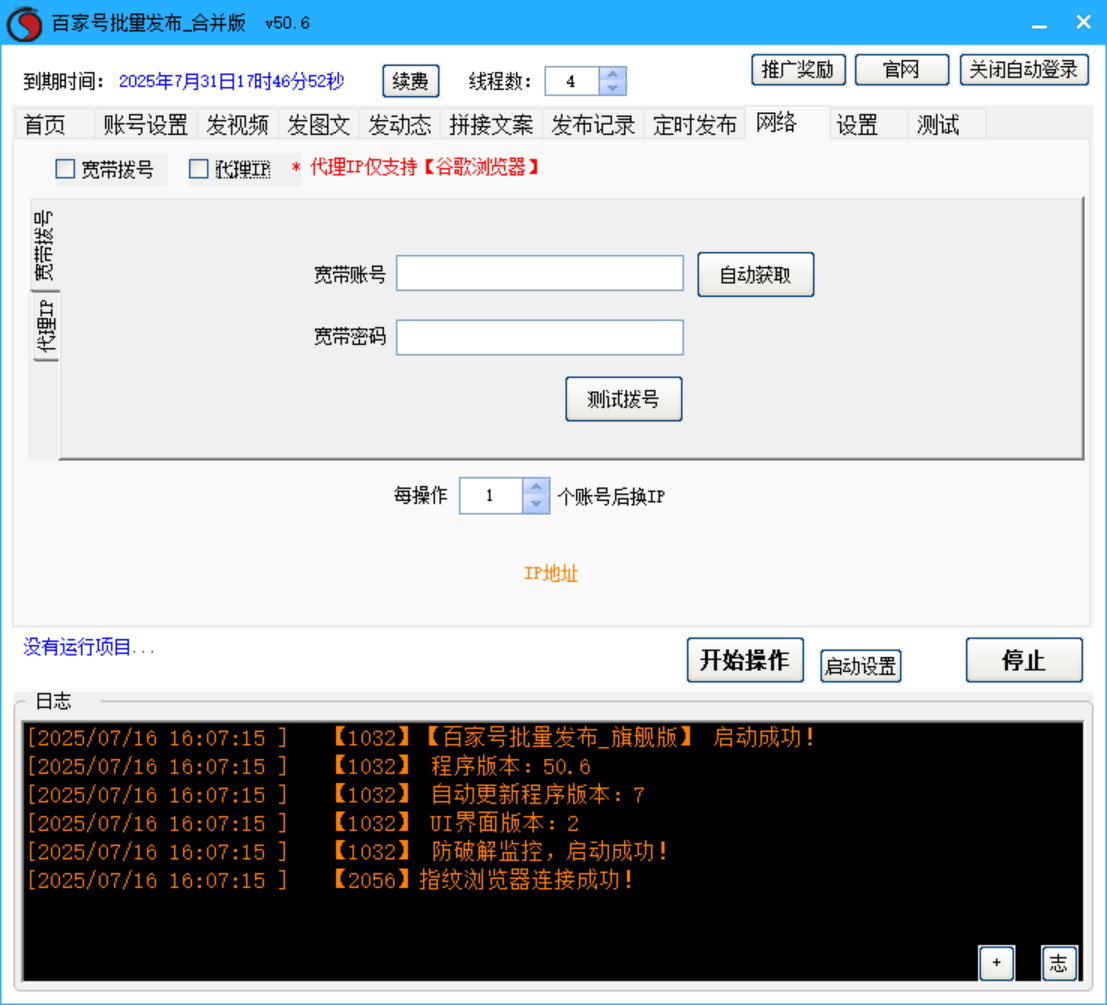Click the red swirl app logo icon
1107x1005 pixels.
coord(25,23)
